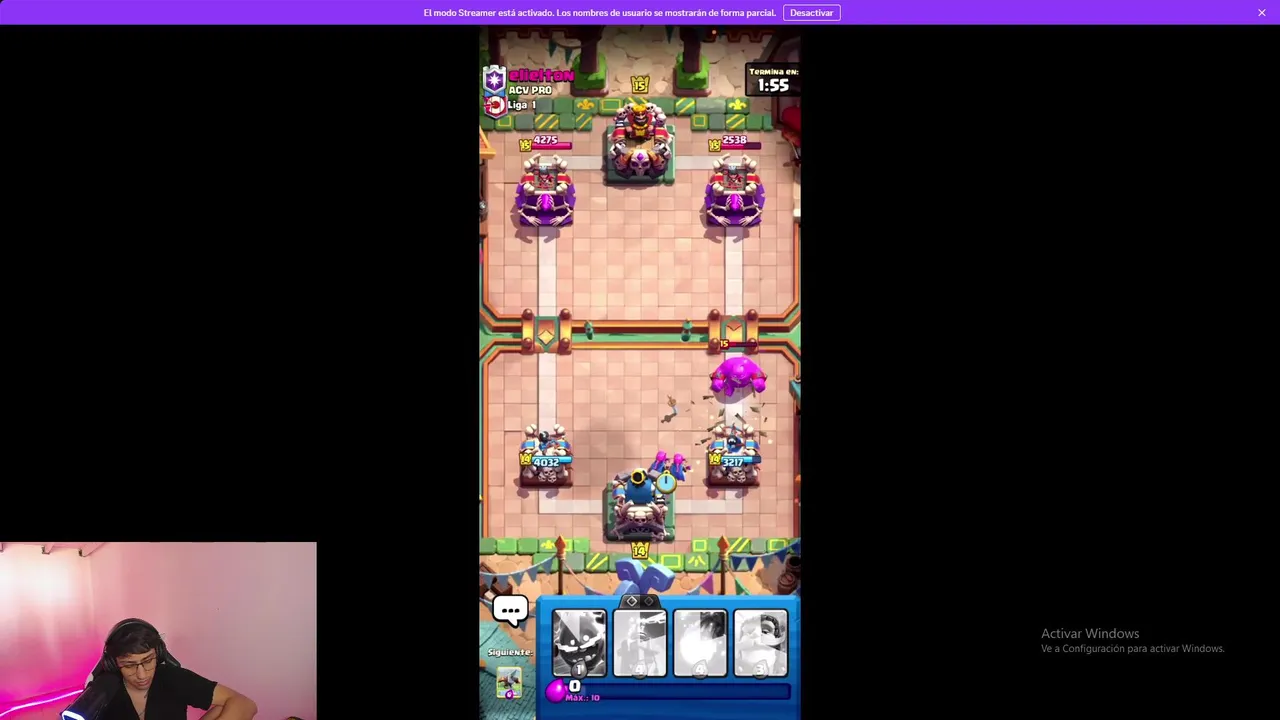Click your princess tower with 4032 health
1280x720 pixels.
(545, 455)
